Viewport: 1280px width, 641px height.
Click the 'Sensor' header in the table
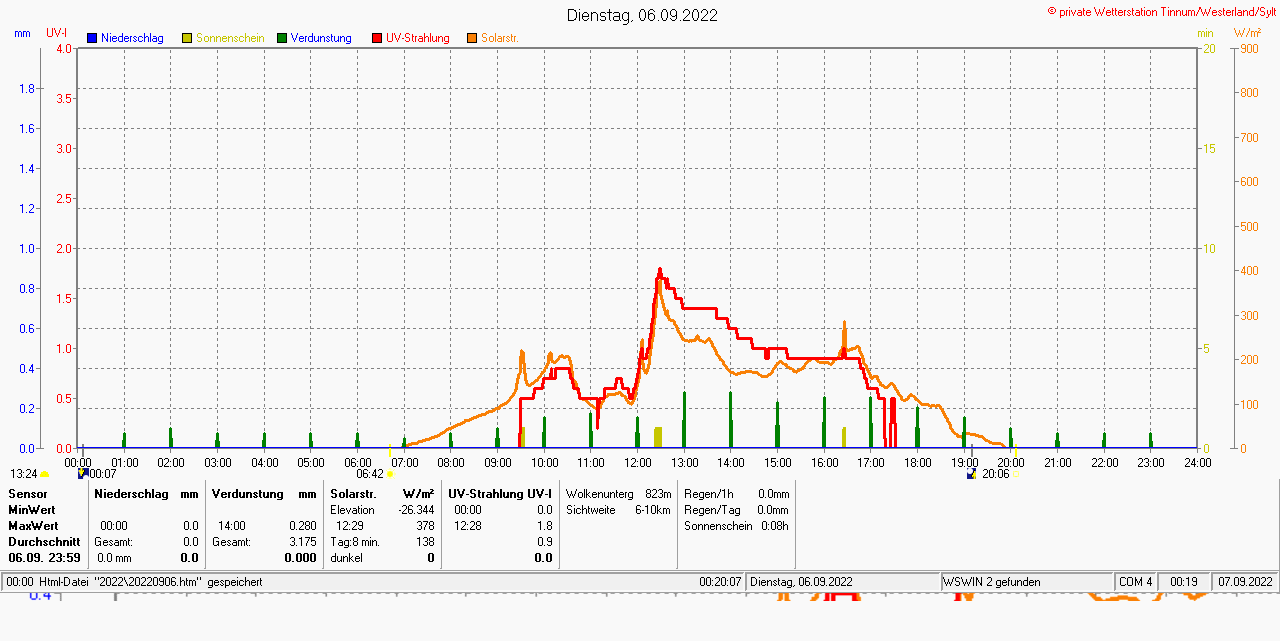point(26,494)
